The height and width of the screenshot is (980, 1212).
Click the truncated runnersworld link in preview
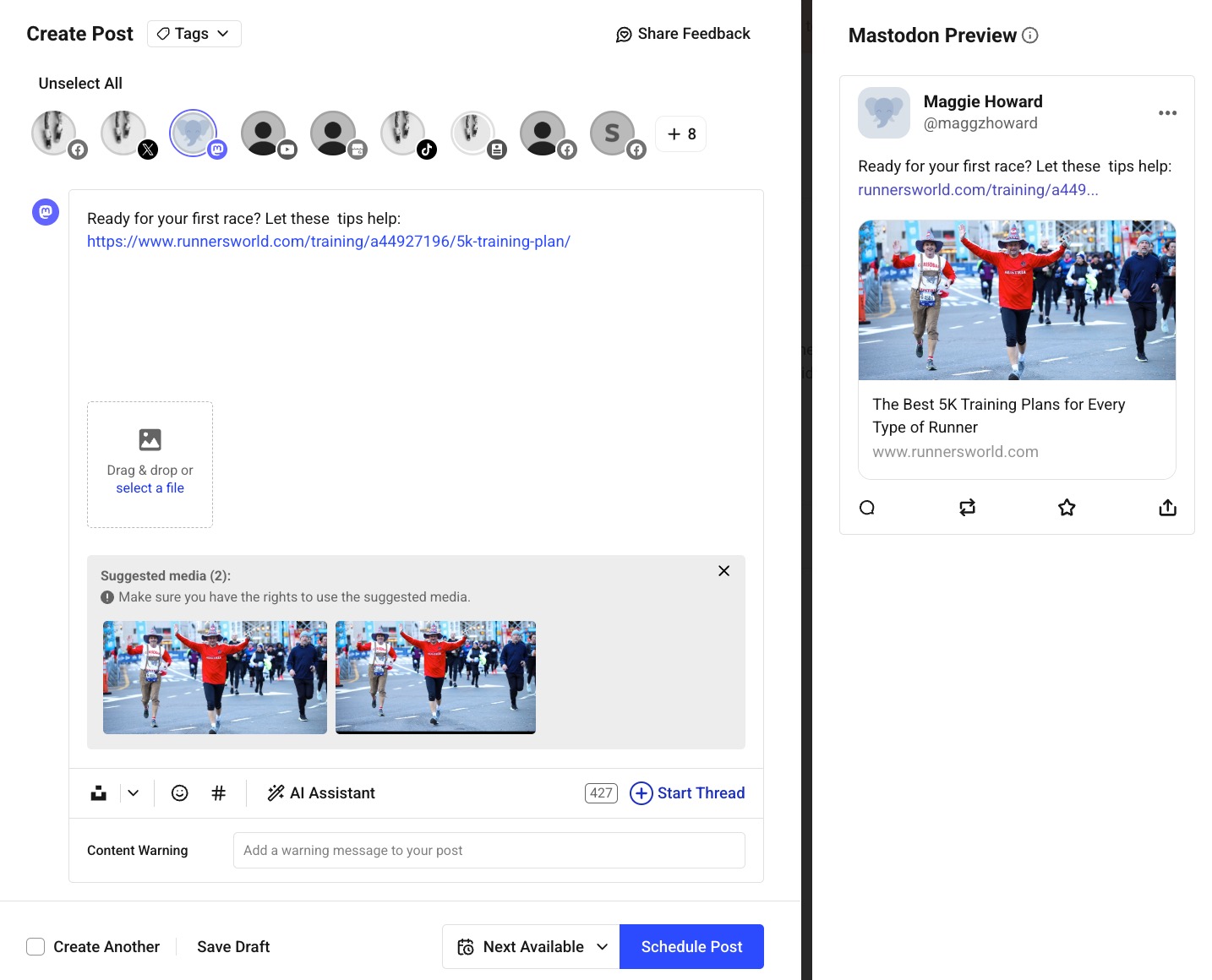click(x=978, y=190)
